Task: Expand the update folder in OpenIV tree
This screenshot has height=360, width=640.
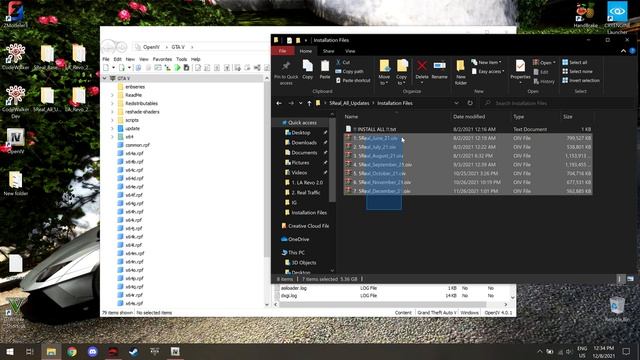Action: pyautogui.click(x=112, y=128)
